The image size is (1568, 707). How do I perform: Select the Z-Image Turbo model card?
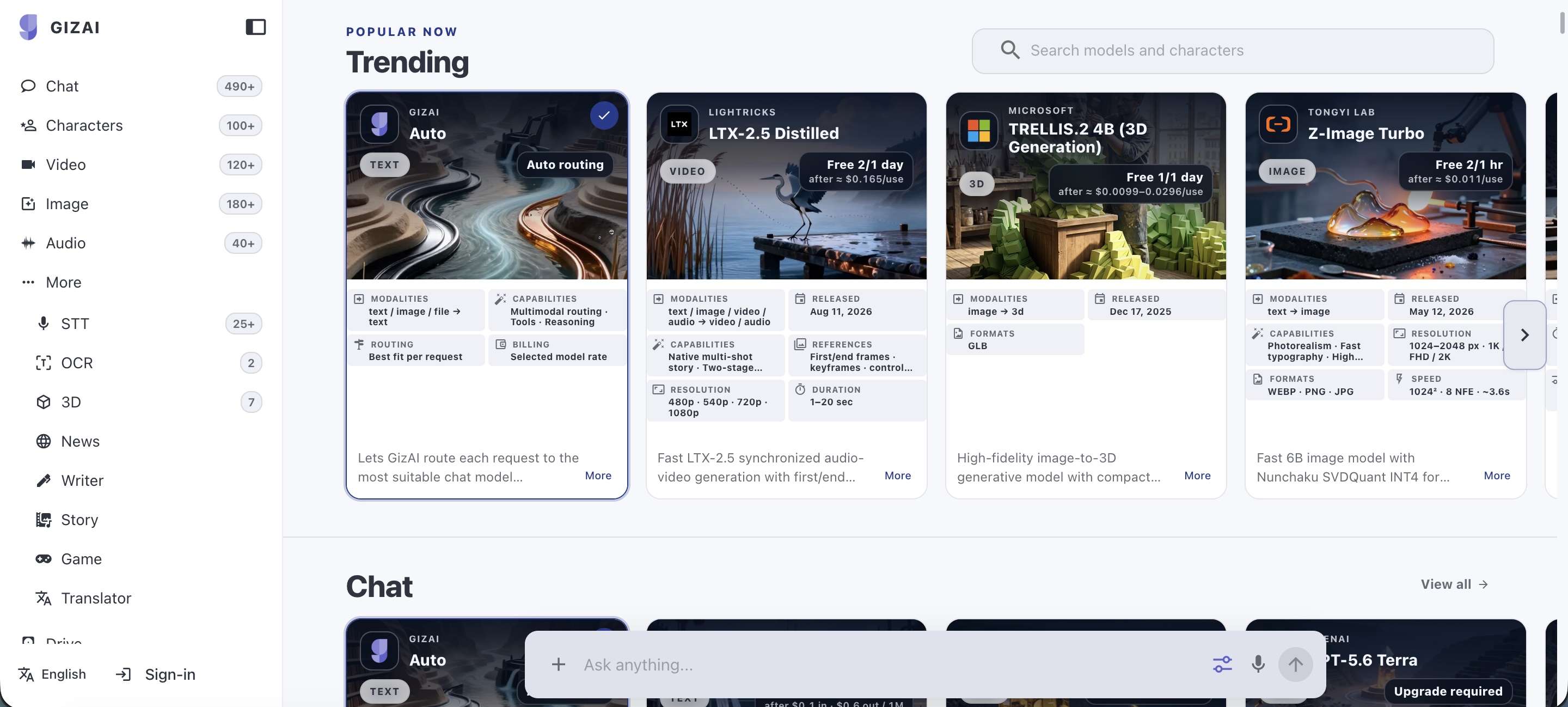(x=1386, y=295)
